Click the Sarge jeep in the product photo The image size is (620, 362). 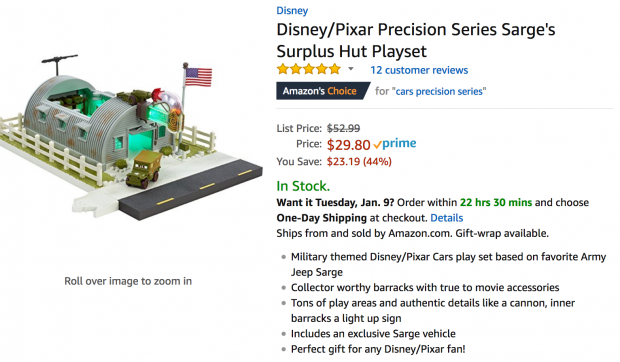tap(144, 168)
